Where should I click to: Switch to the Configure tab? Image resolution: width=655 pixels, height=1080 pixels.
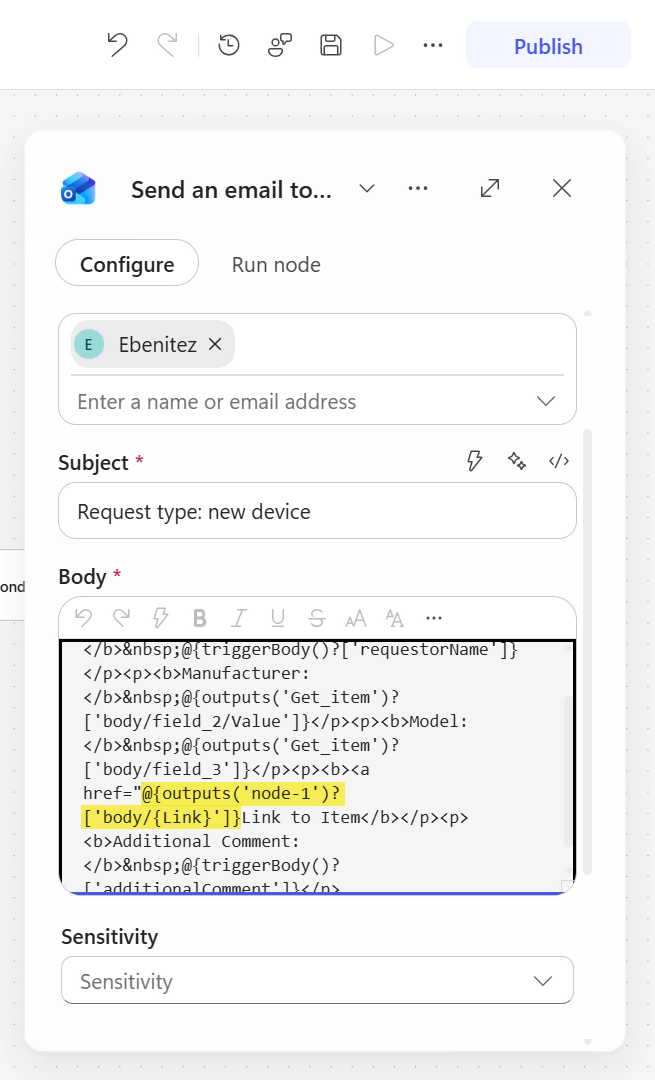point(127,264)
